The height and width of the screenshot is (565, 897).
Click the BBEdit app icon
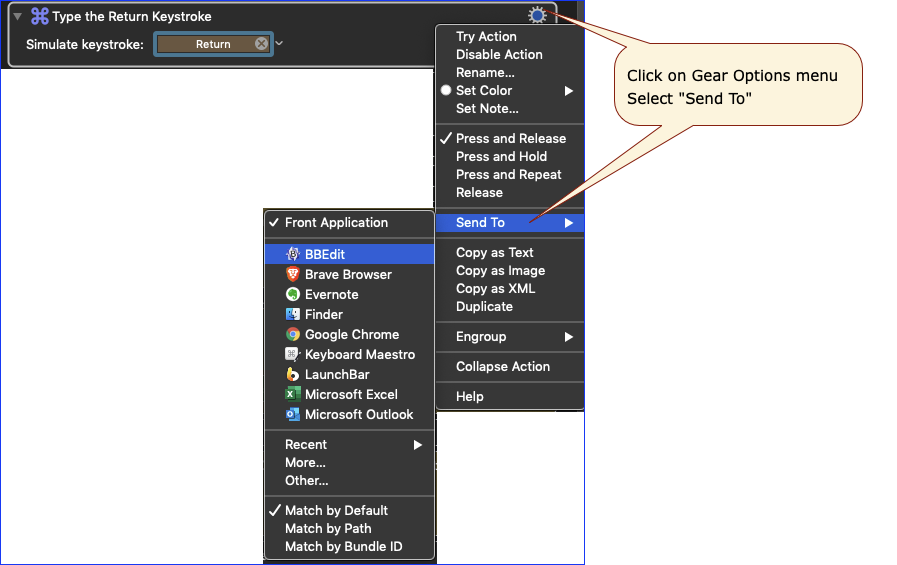(x=293, y=254)
